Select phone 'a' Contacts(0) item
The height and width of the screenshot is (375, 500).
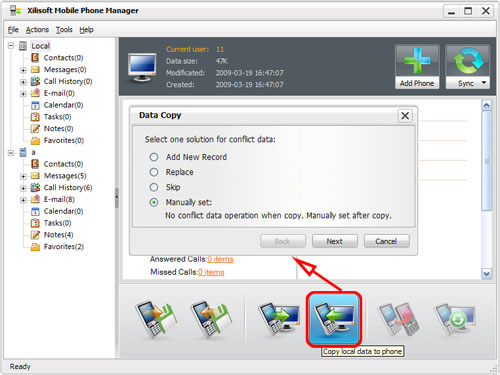click(x=57, y=164)
